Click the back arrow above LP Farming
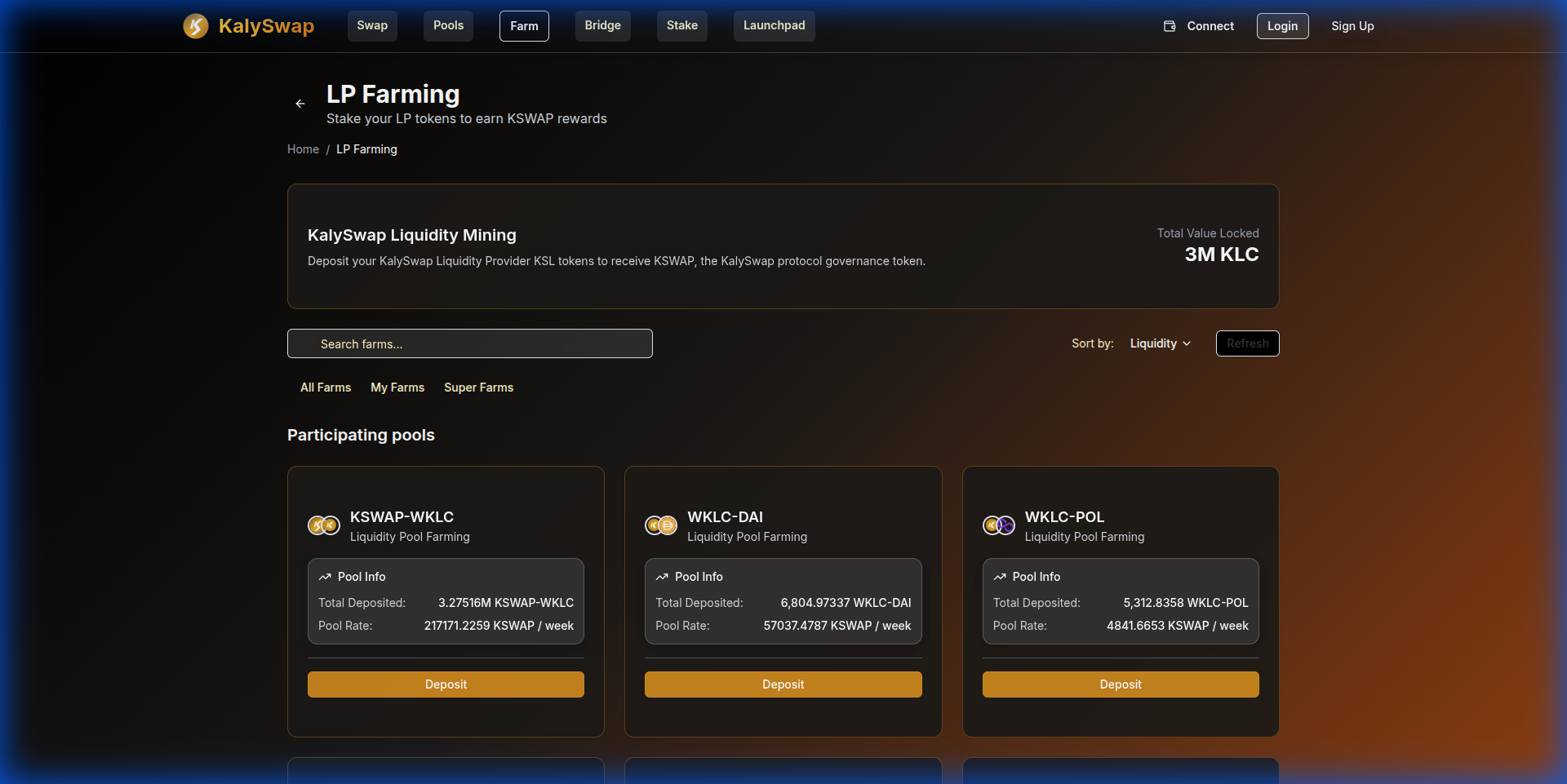This screenshot has height=784, width=1567. (x=300, y=104)
